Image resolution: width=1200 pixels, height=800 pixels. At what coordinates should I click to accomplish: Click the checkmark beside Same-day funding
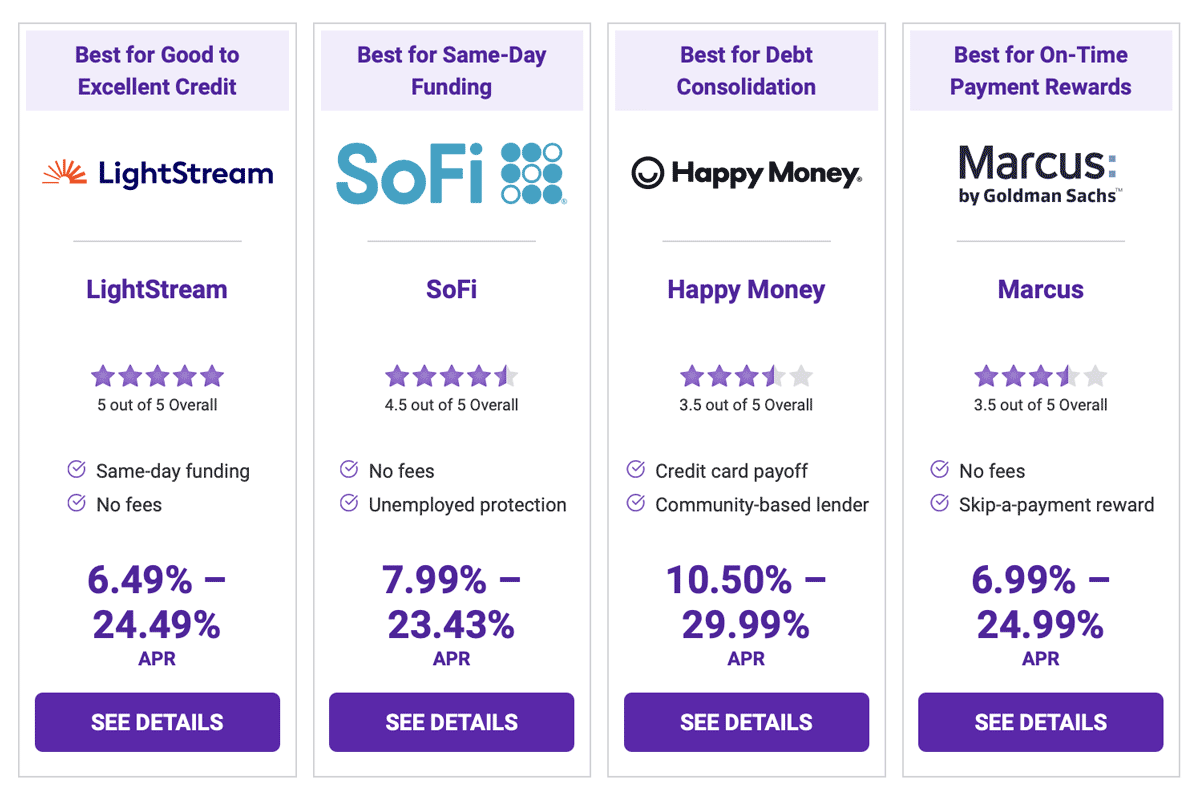(x=78, y=470)
